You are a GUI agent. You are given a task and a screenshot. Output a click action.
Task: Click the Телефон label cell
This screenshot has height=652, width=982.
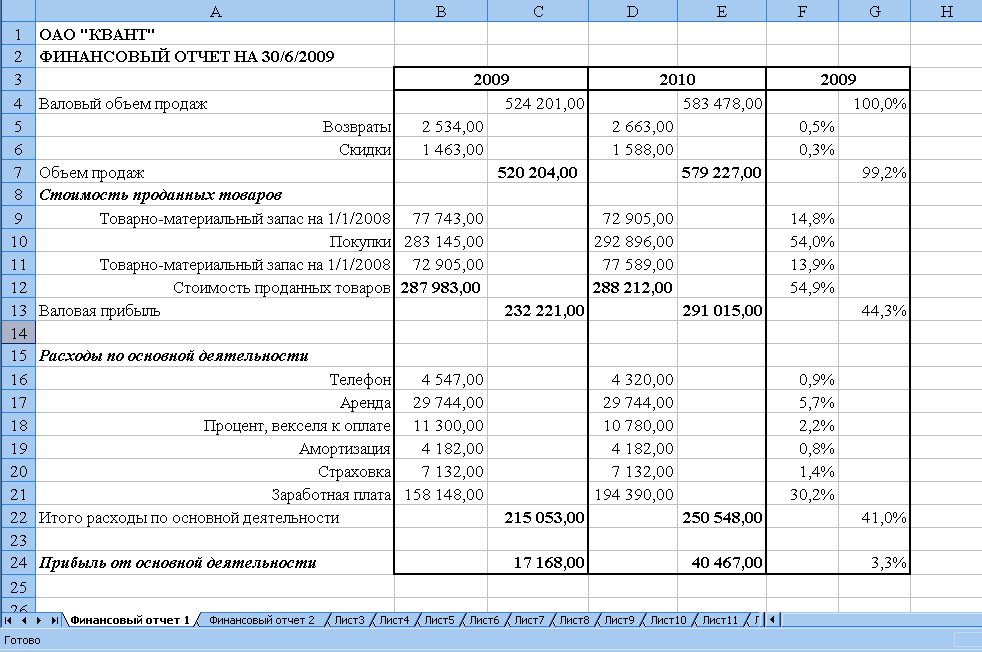tap(215, 379)
